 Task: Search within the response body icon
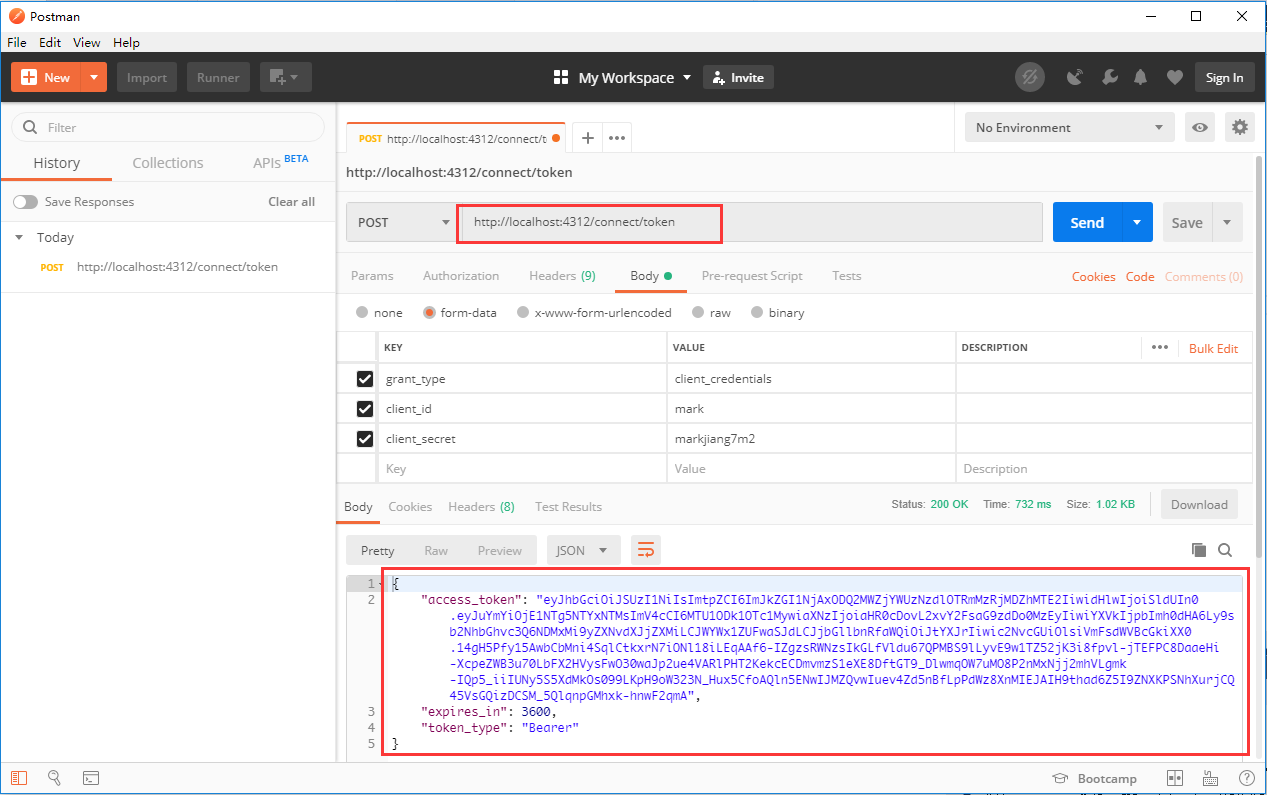[x=1225, y=550]
